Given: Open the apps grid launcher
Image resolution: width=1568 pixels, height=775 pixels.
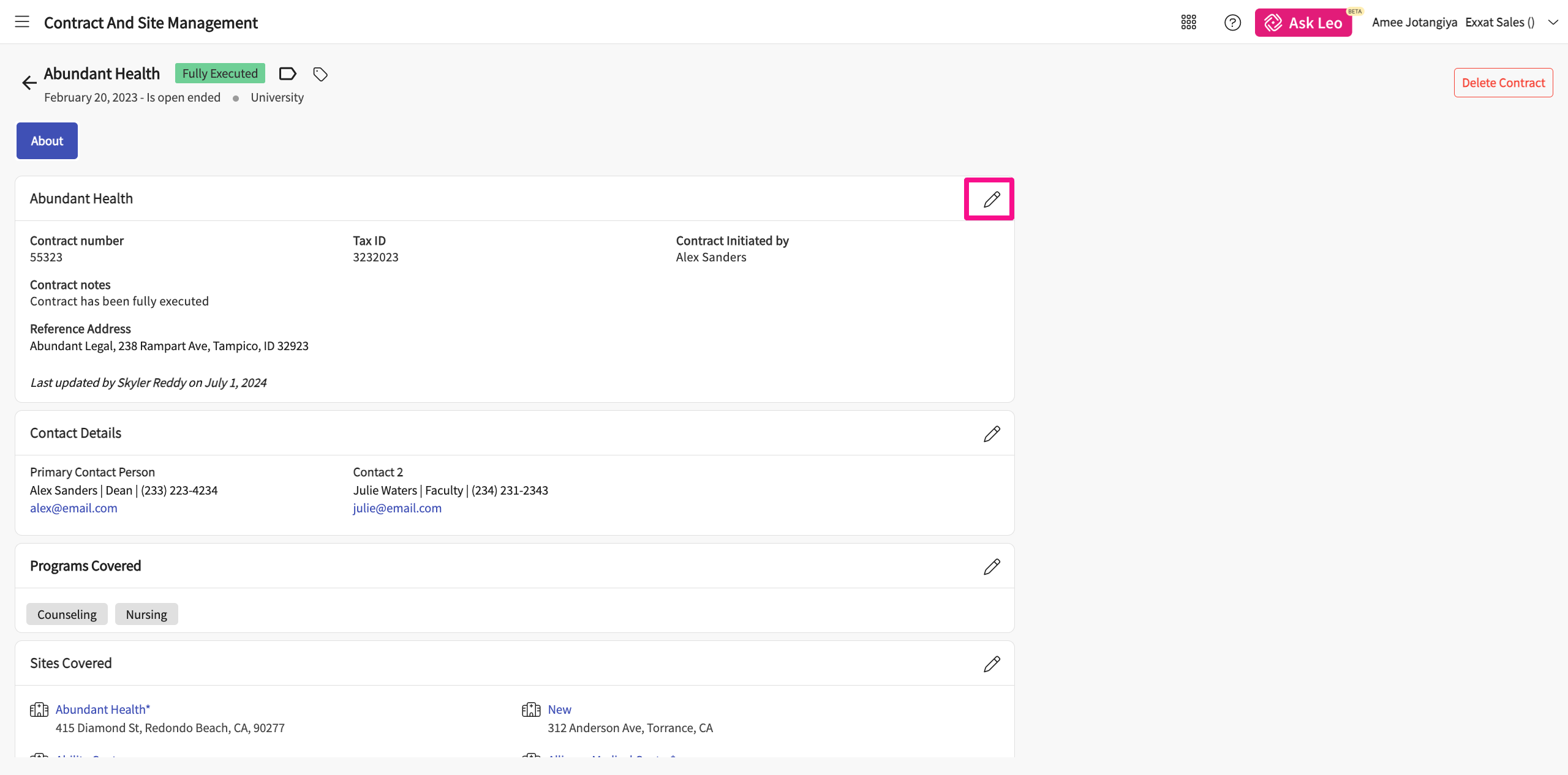Looking at the screenshot, I should click(x=1188, y=23).
